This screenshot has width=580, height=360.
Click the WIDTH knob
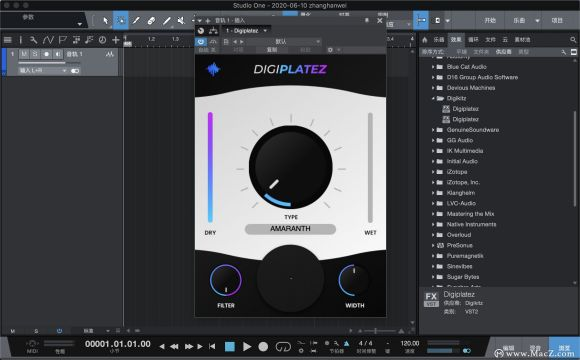[354, 280]
